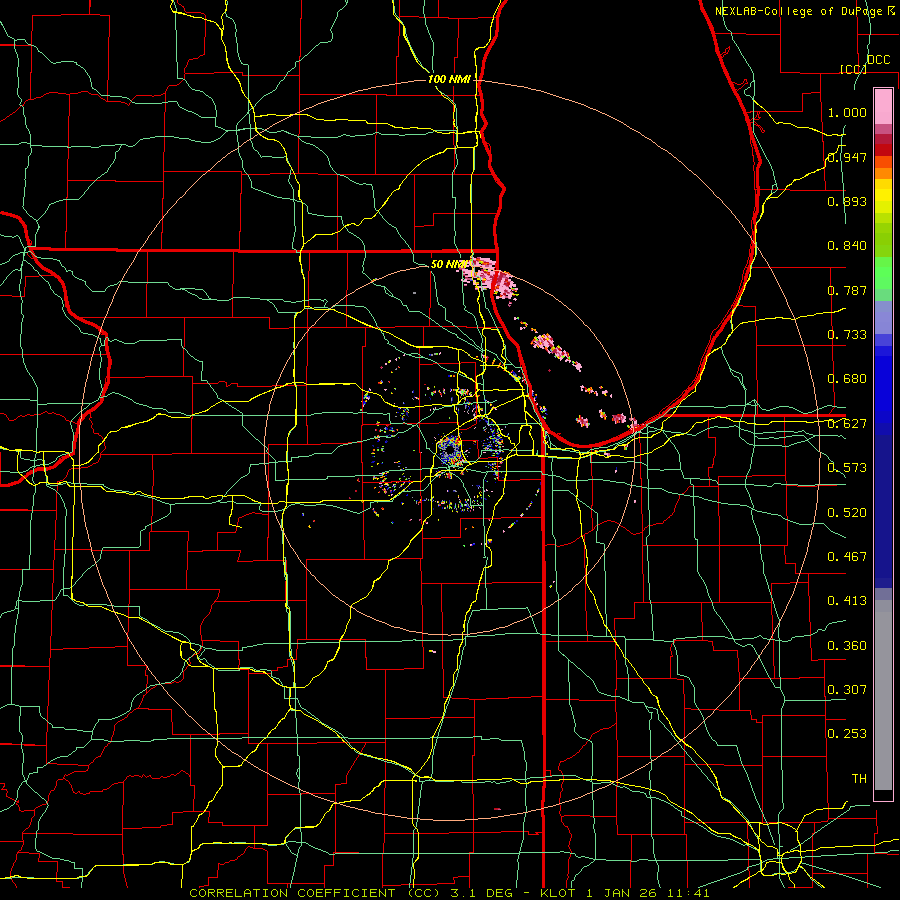Select the 0.733 scale value
Image resolution: width=900 pixels, height=900 pixels.
(847, 335)
